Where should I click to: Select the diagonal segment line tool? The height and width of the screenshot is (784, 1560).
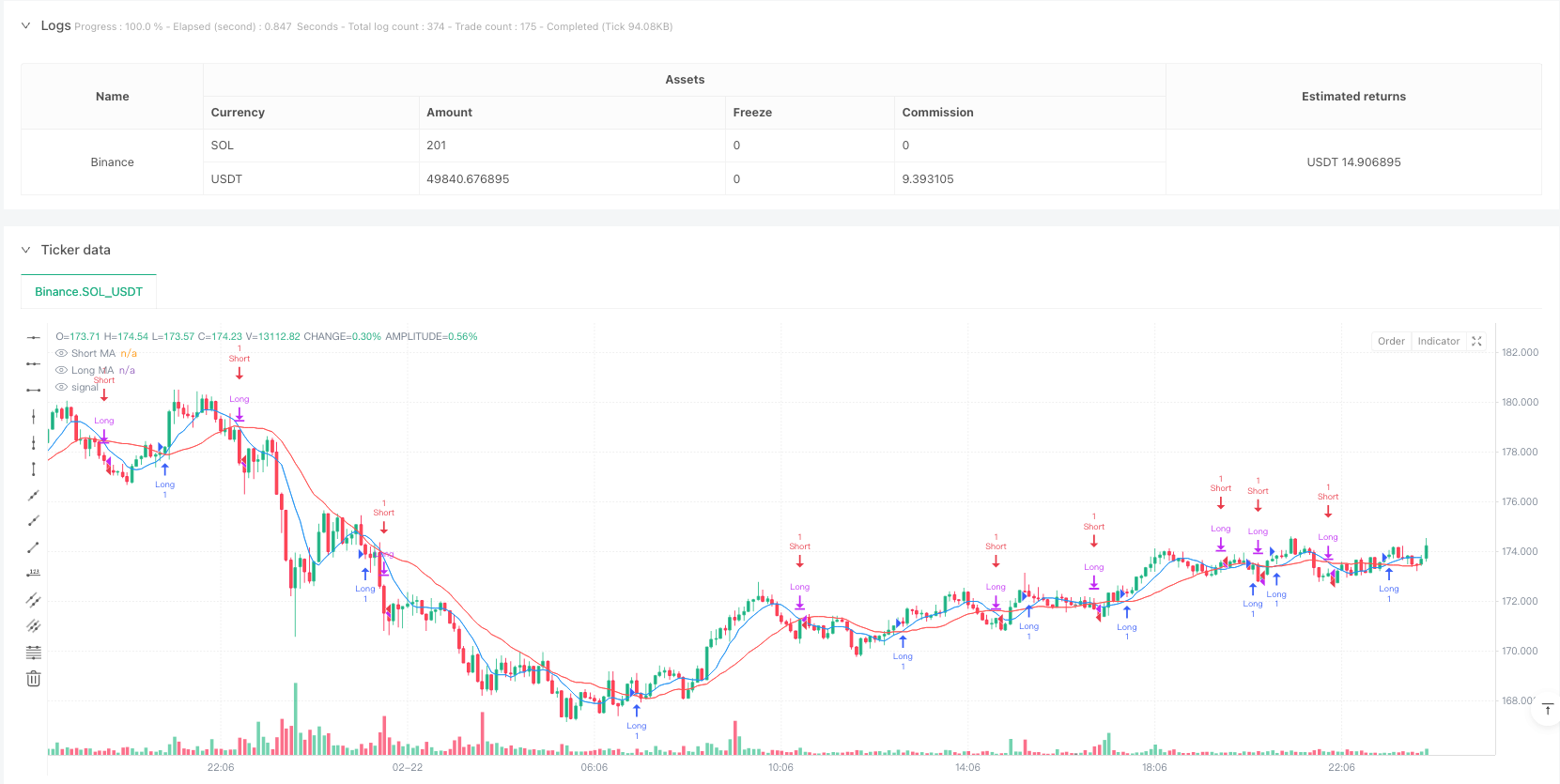[34, 546]
